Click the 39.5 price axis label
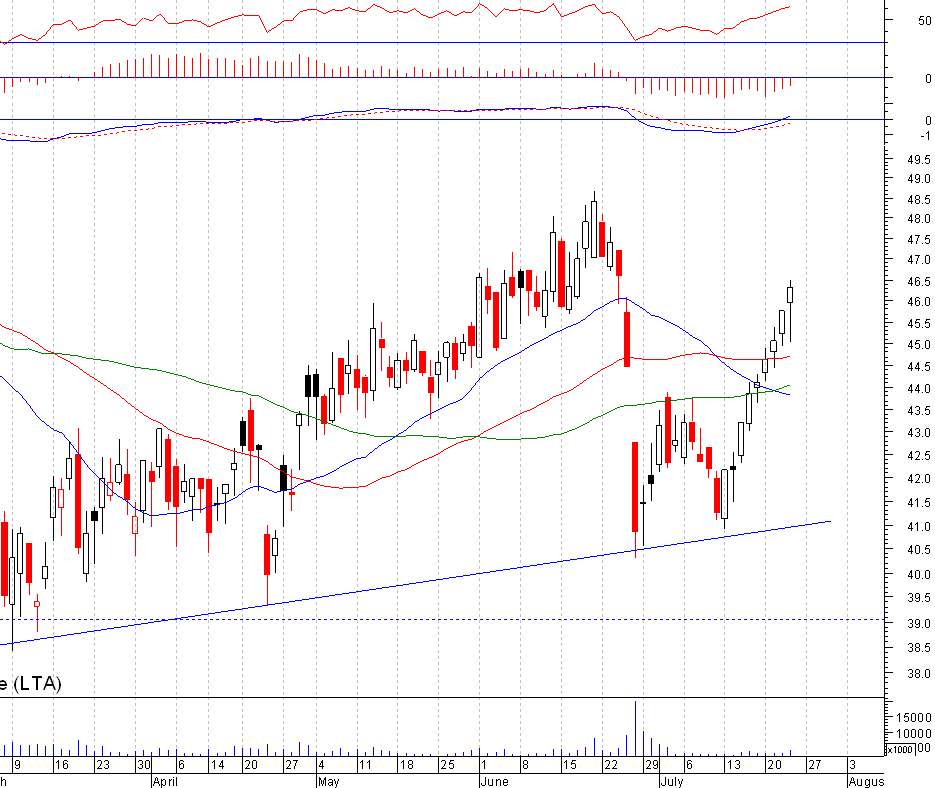The width and height of the screenshot is (935, 788). [x=918, y=598]
